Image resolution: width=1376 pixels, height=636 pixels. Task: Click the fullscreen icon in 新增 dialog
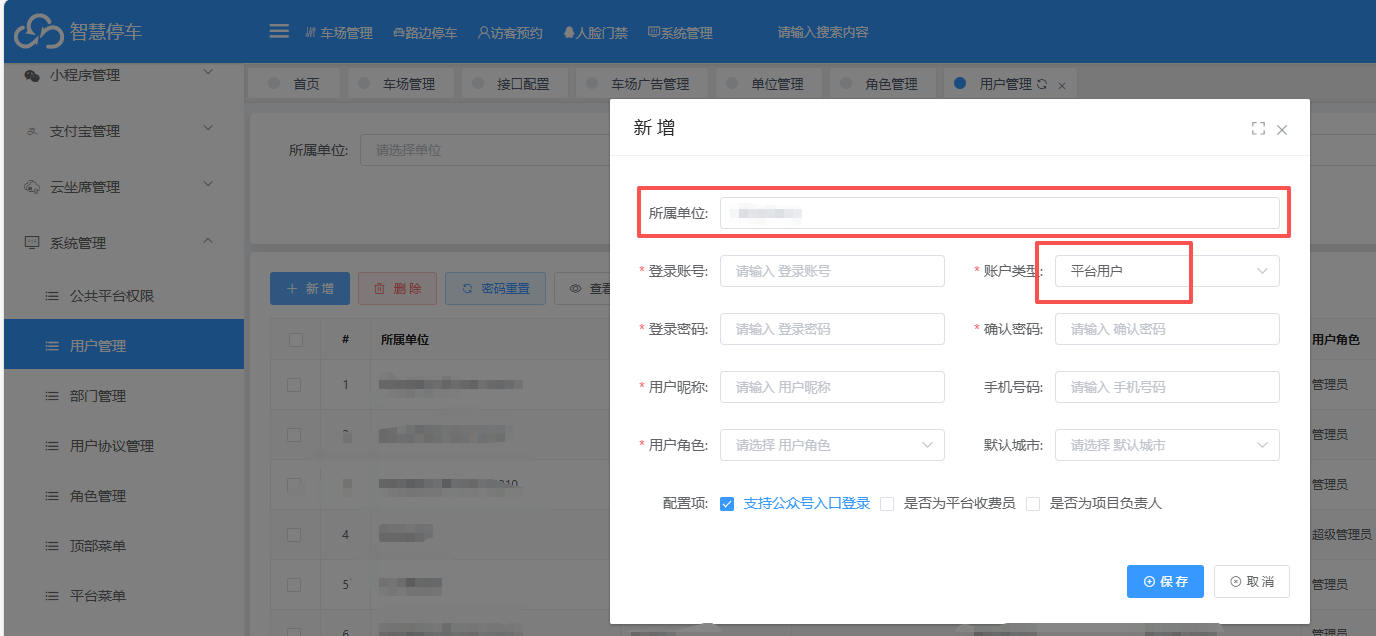point(1258,129)
